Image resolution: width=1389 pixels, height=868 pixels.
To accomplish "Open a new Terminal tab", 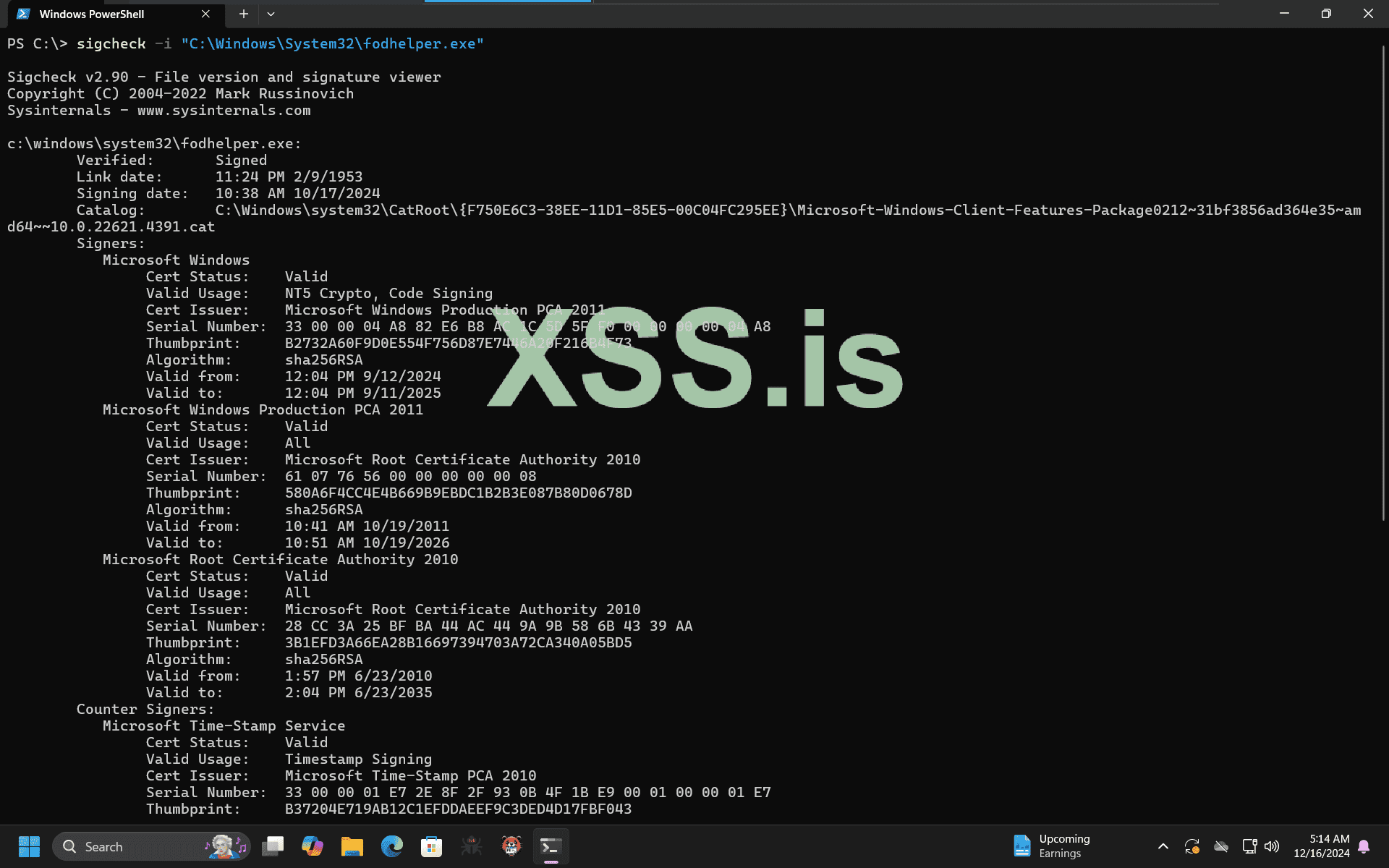I will 243,14.
